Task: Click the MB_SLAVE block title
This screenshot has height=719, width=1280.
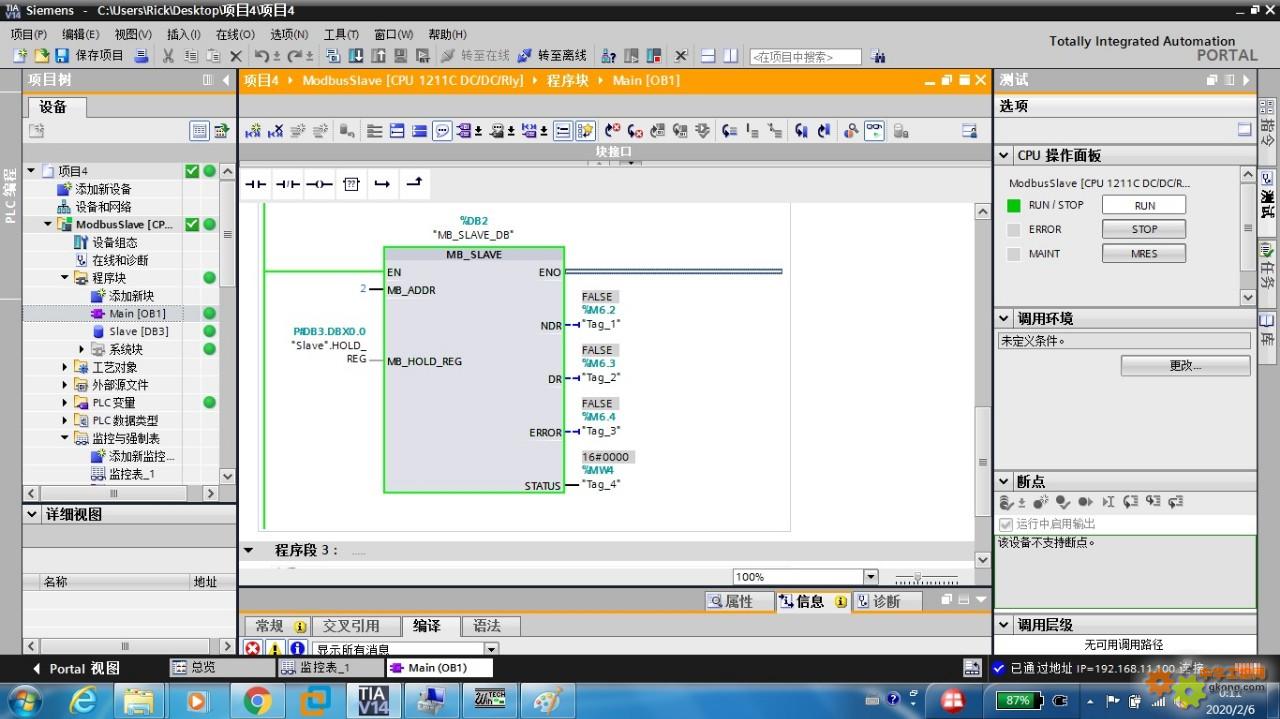Action: (474, 254)
